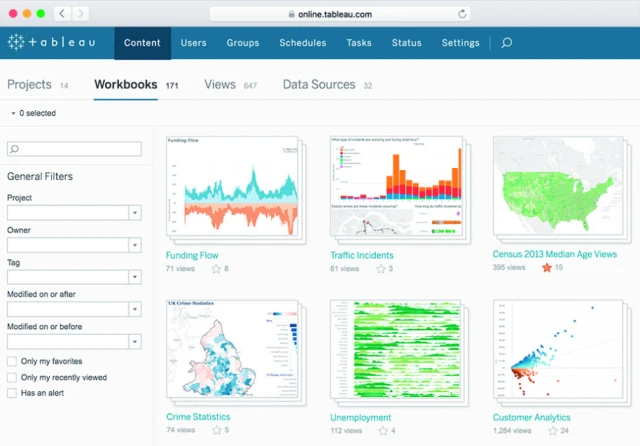Favorite Customer Analytics with its star
Image resolution: width=640 pixels, height=446 pixels.
pos(553,430)
